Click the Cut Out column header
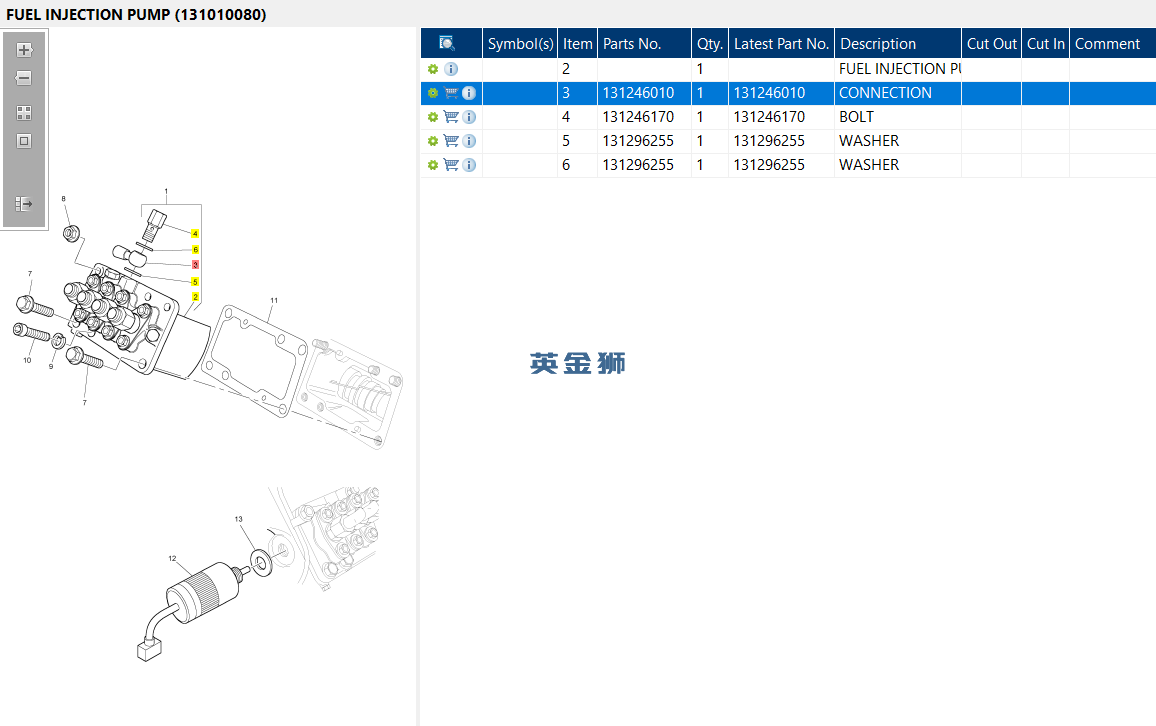Screen dimensions: 1156x726 click(x=992, y=43)
